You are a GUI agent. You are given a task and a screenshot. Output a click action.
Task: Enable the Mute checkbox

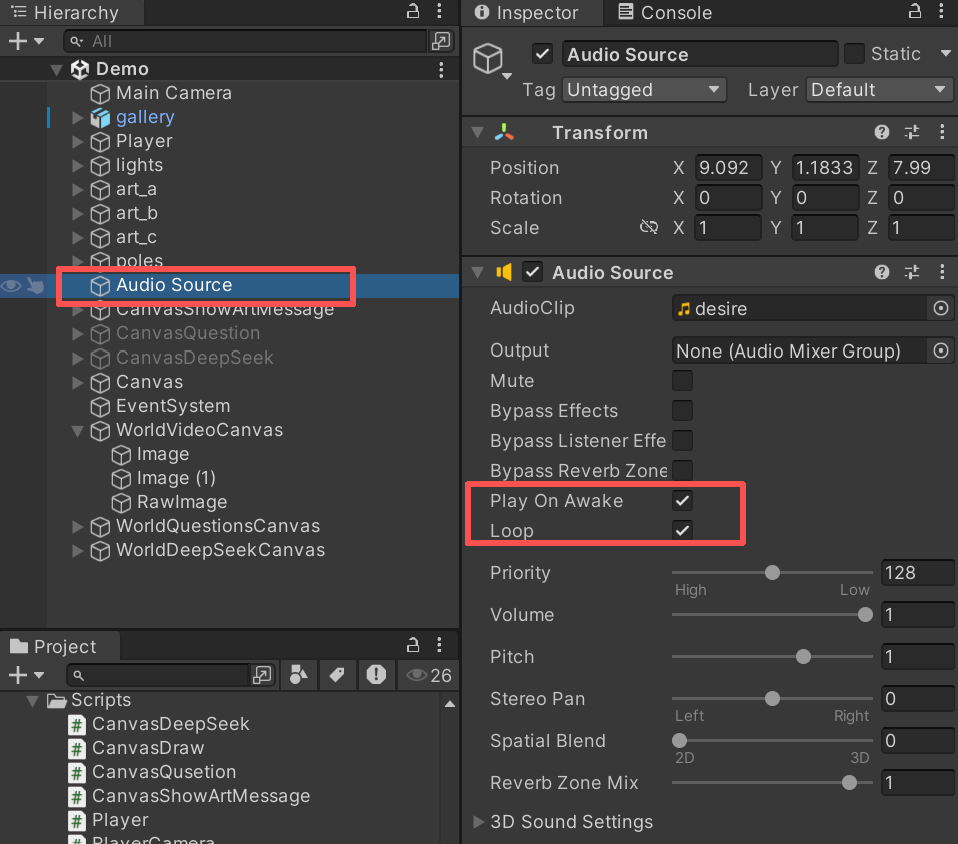click(x=682, y=380)
